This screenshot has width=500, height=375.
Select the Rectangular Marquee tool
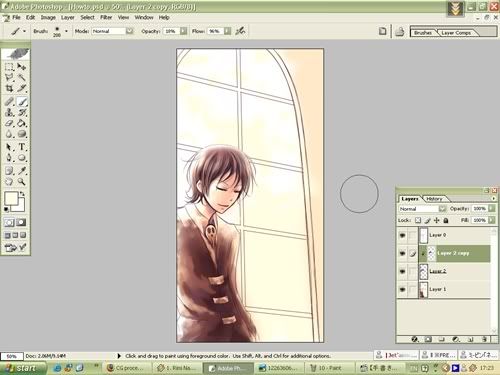coord(9,67)
